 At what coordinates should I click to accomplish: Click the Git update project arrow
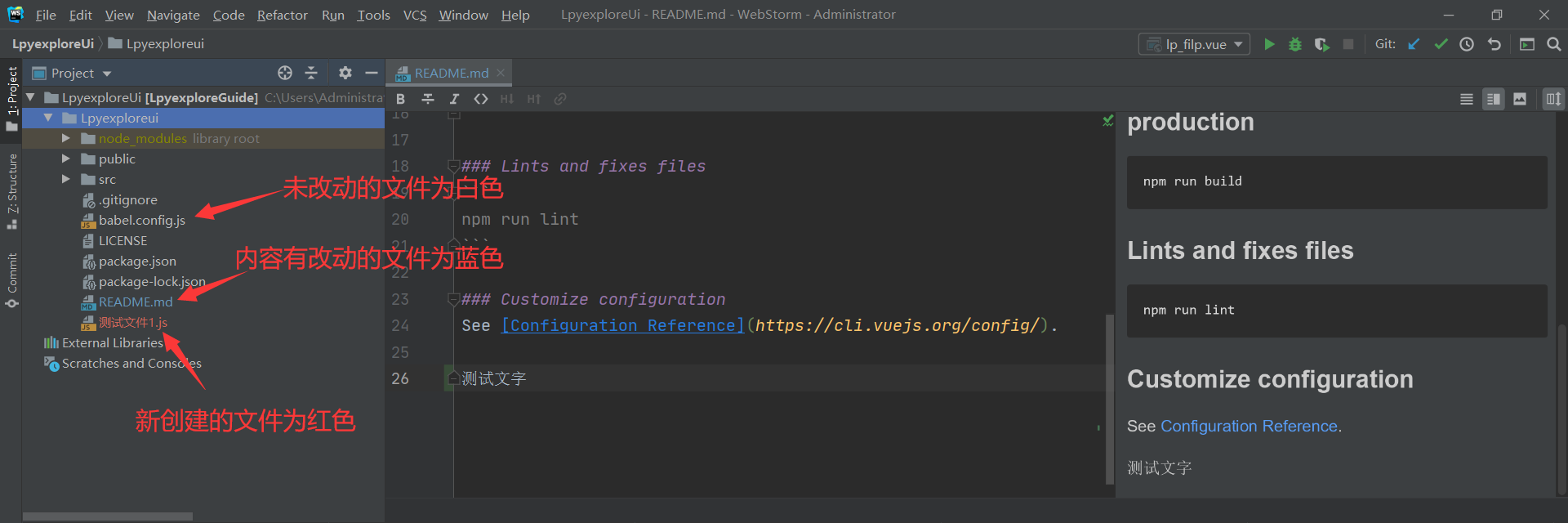(x=1414, y=44)
